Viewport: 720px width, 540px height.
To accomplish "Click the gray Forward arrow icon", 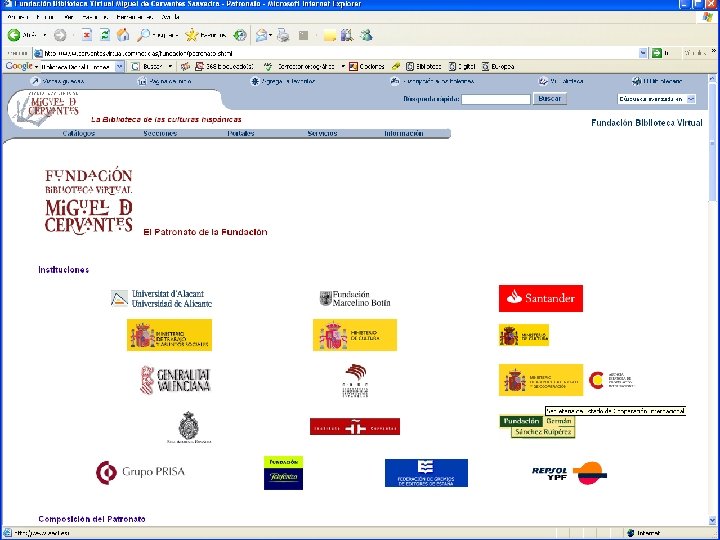I will point(60,35).
